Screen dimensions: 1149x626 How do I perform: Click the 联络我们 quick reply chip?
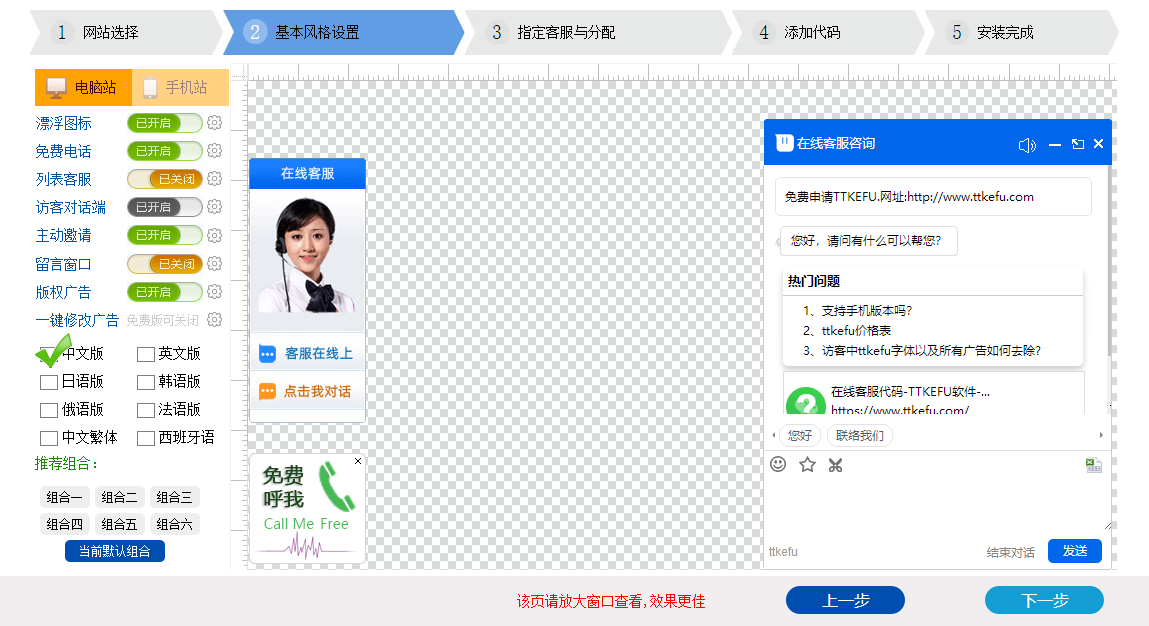pos(860,435)
